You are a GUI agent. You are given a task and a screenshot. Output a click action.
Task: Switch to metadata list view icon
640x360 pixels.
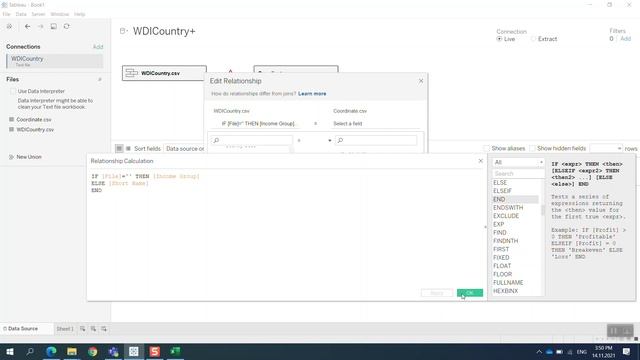128,149
